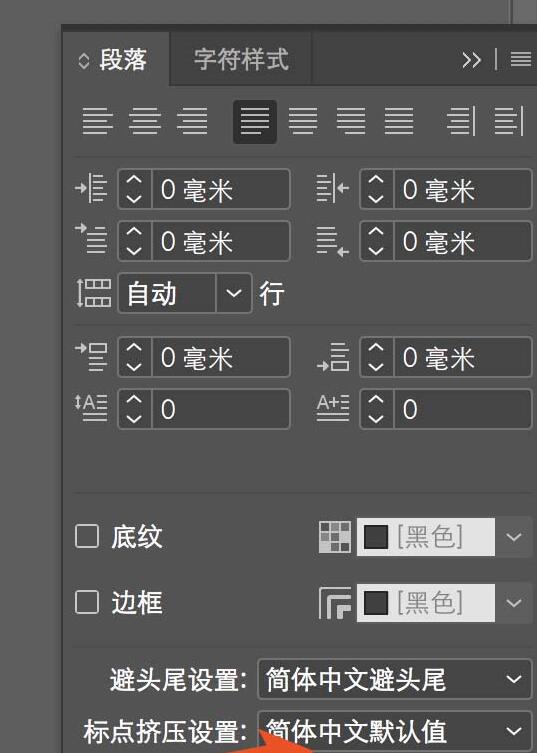Click the last line right indent icon
Image resolution: width=537 pixels, height=753 pixels.
(332, 242)
